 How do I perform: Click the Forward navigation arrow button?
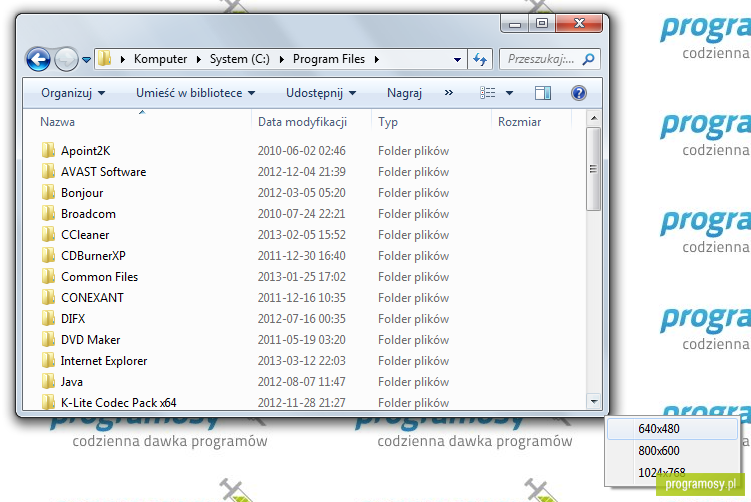[x=66, y=59]
